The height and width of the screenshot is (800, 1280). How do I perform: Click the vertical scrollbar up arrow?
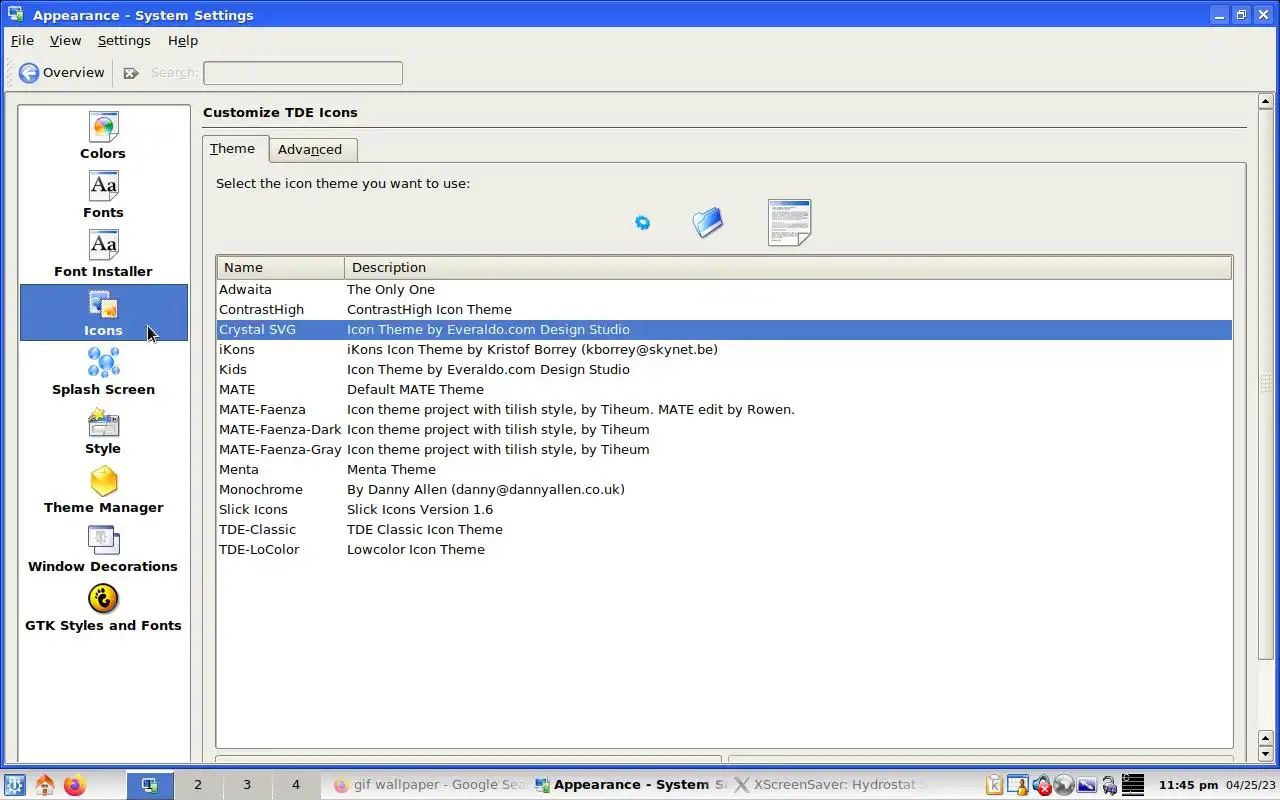point(1265,101)
